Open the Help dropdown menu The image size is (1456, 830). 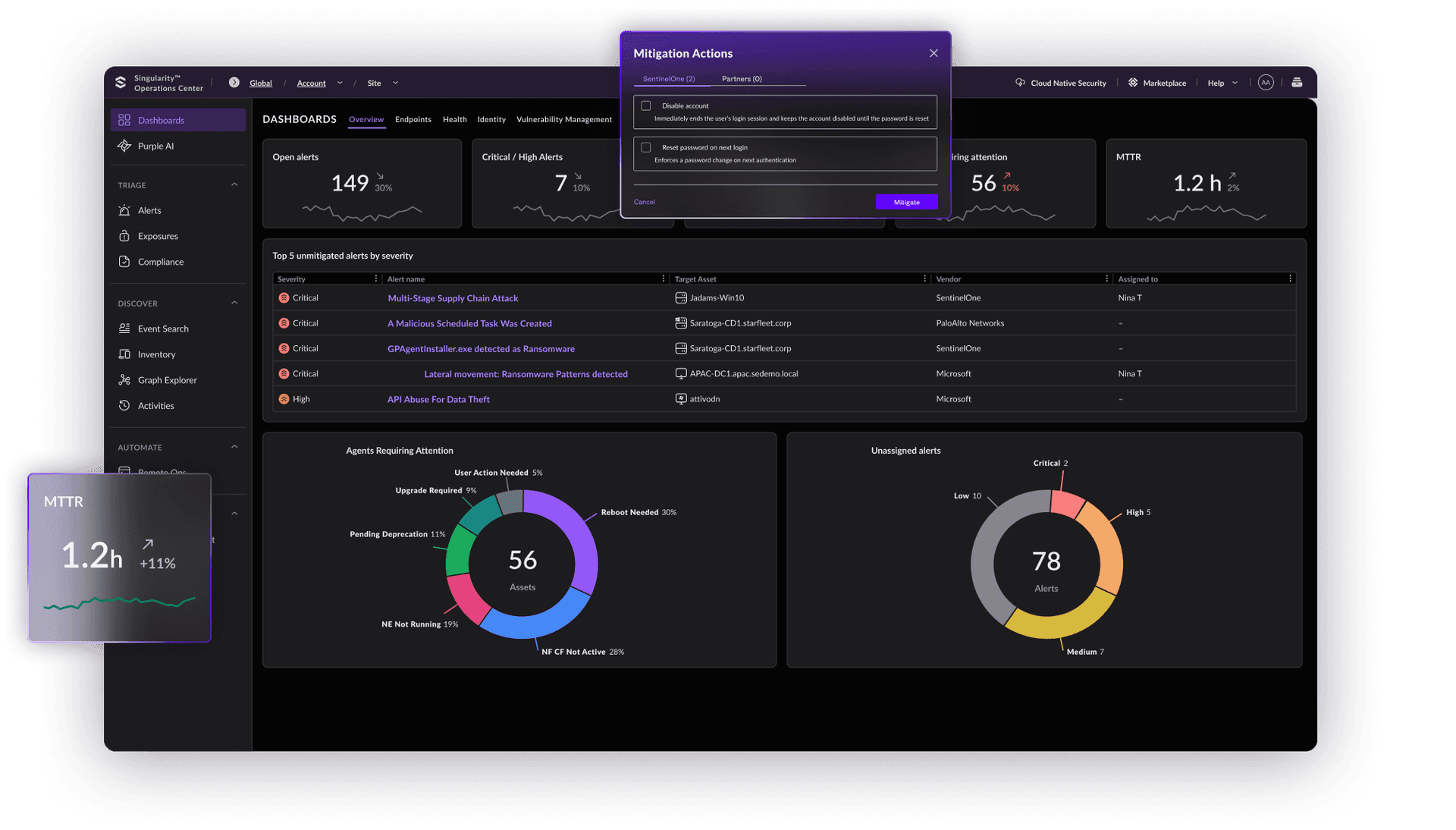pos(1222,83)
